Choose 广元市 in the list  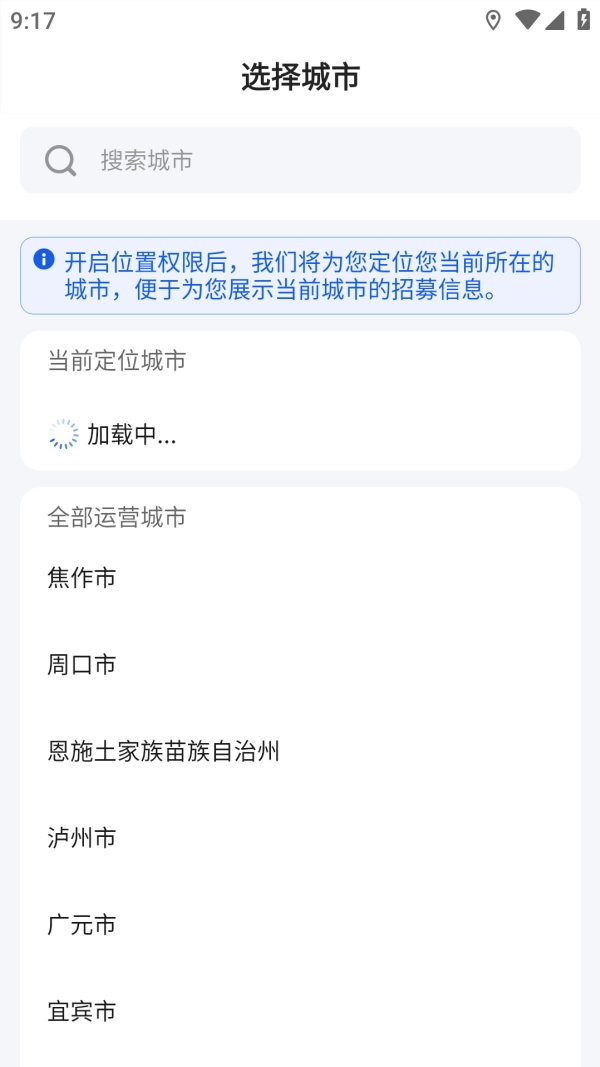[82, 924]
